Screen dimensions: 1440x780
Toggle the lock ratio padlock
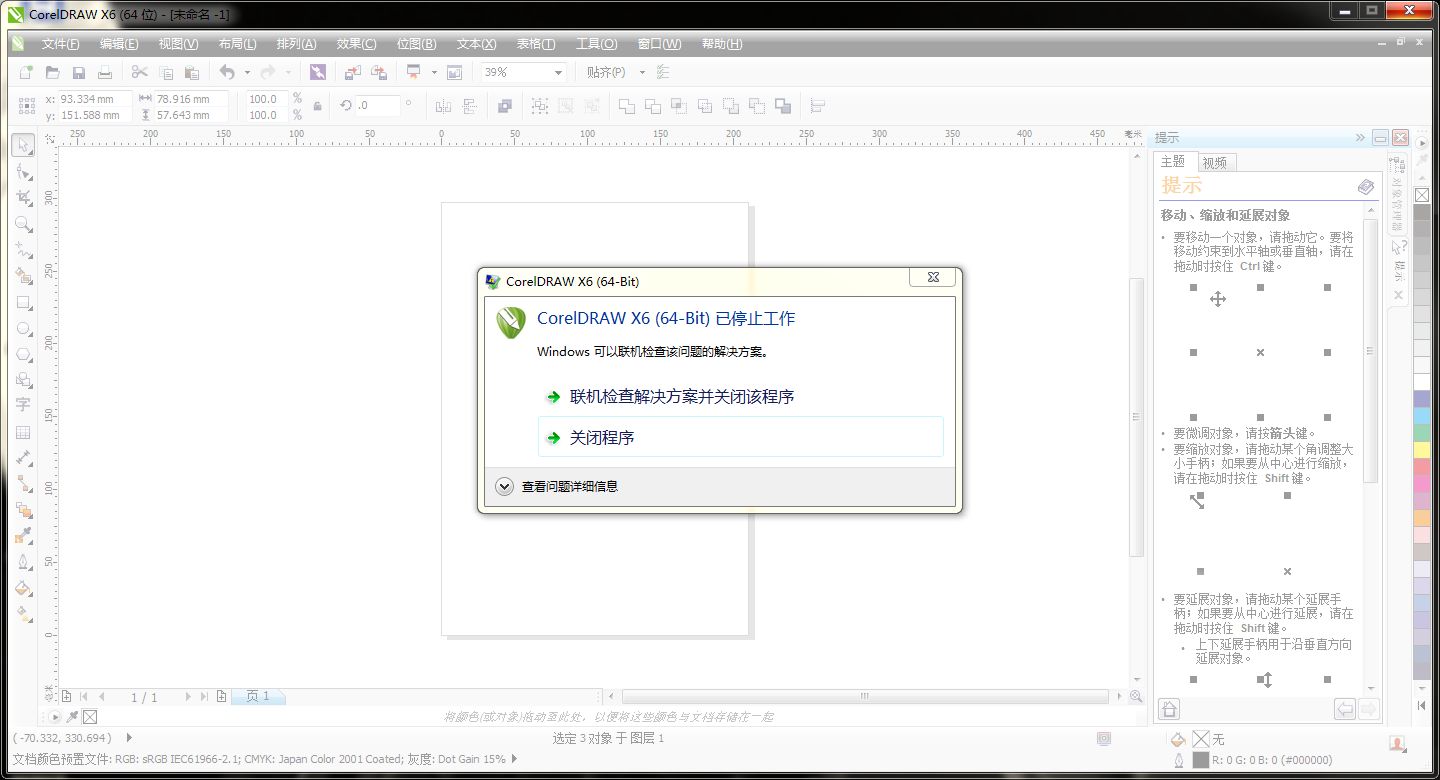318,106
